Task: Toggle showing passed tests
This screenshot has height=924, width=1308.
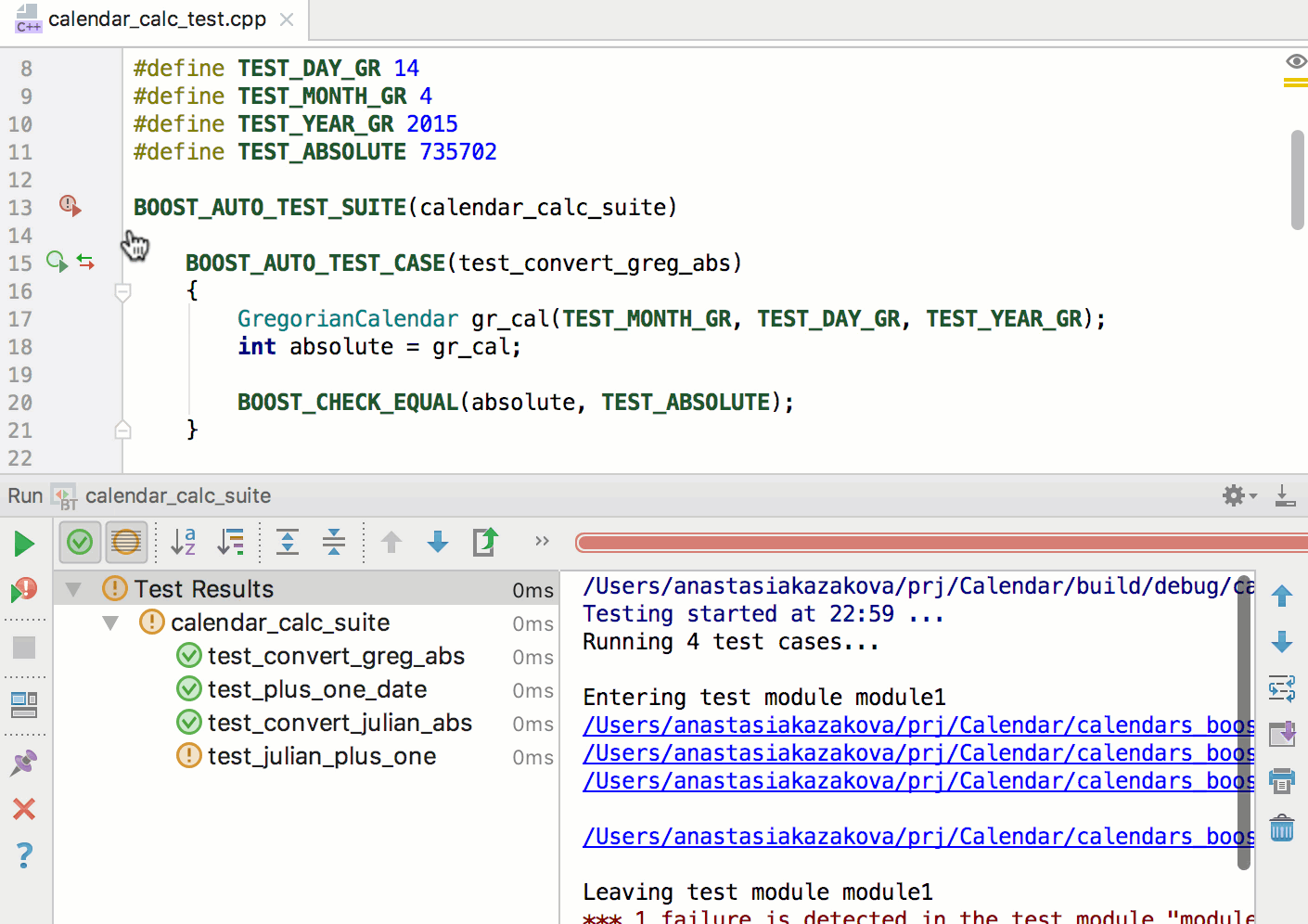Action: (81, 542)
